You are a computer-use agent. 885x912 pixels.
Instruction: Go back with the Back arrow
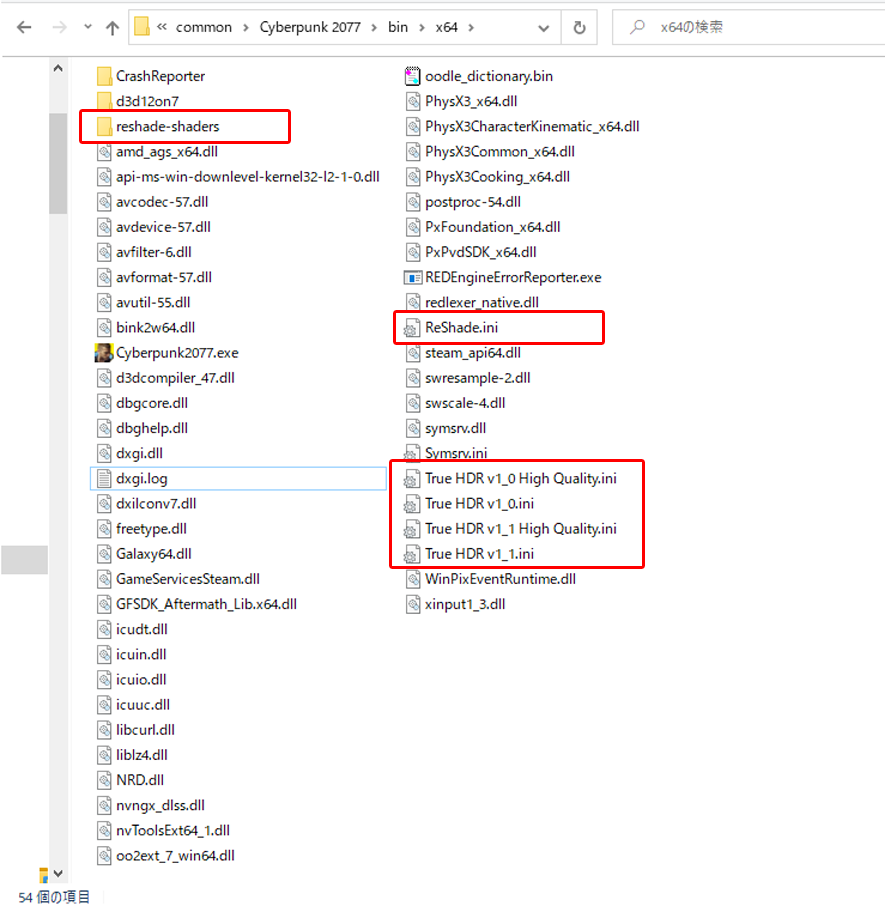tap(24, 27)
